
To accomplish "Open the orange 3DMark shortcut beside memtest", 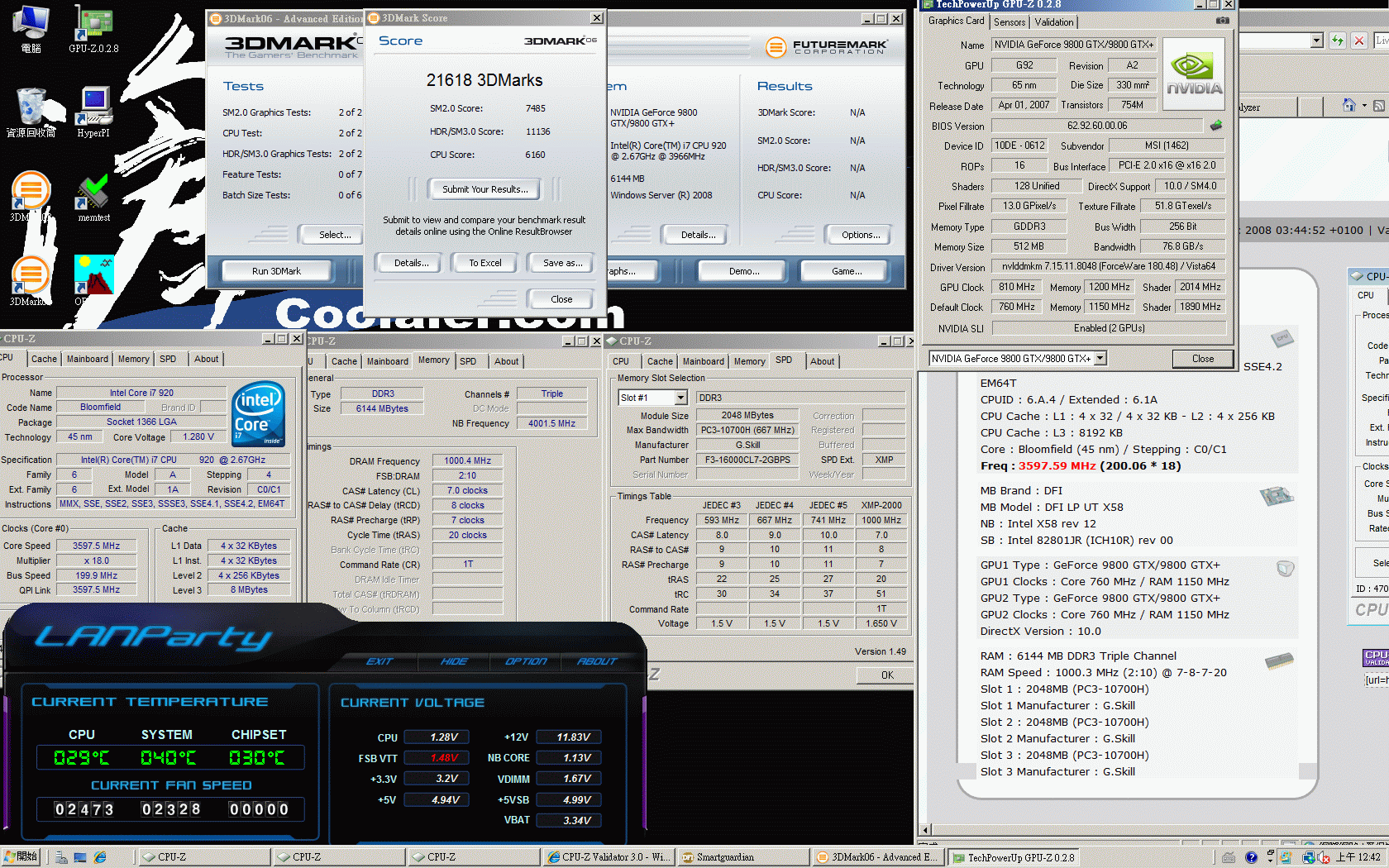I will coord(30,197).
